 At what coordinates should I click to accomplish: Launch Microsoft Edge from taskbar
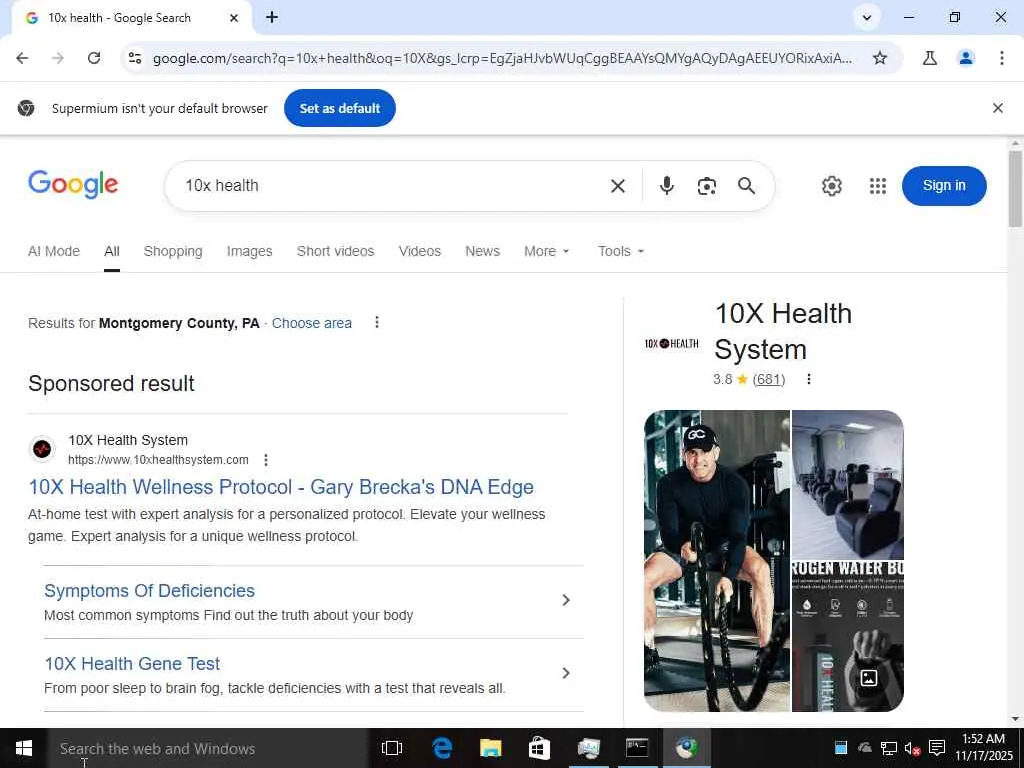pyautogui.click(x=442, y=748)
